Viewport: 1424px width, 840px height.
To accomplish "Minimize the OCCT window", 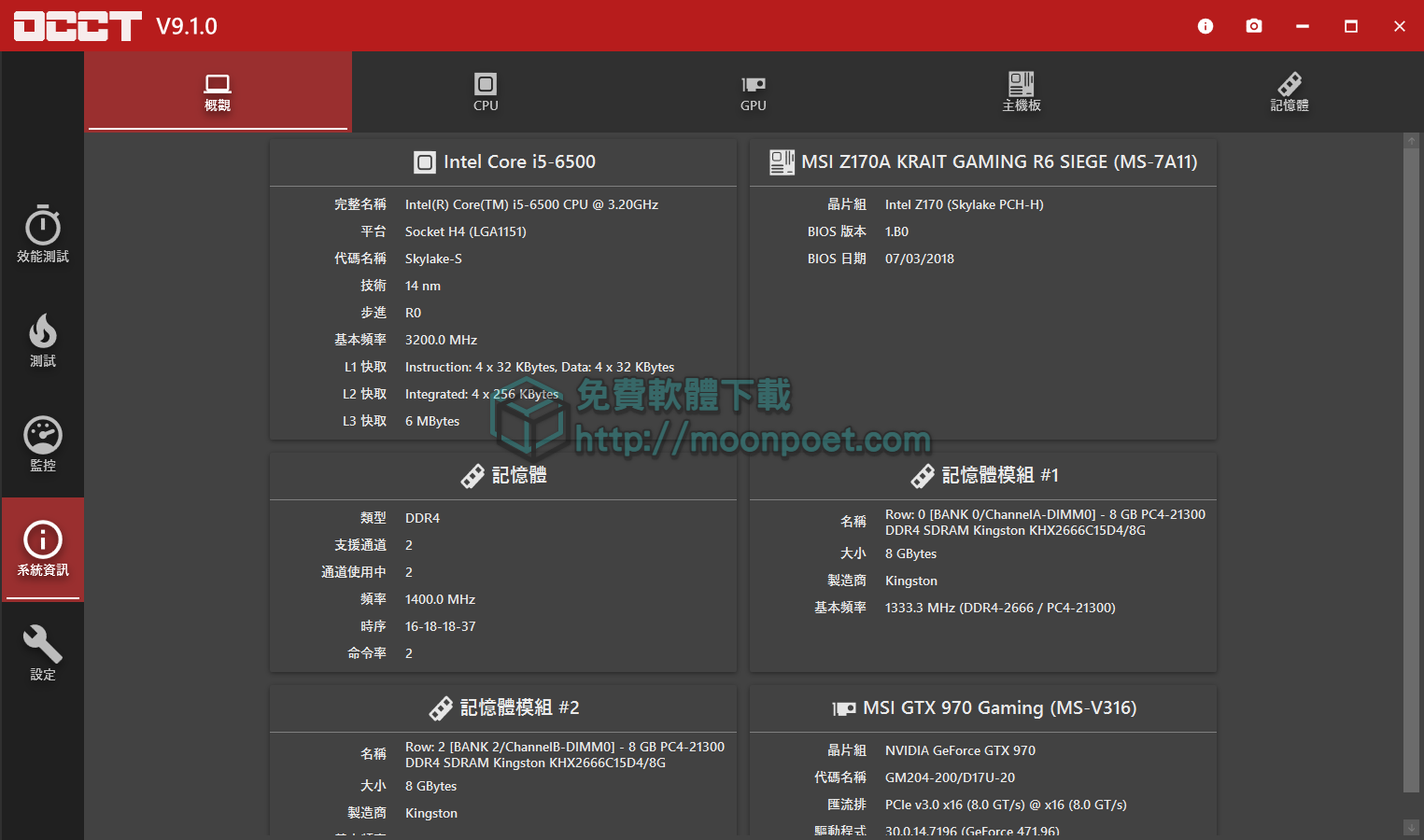I will click(x=1303, y=26).
